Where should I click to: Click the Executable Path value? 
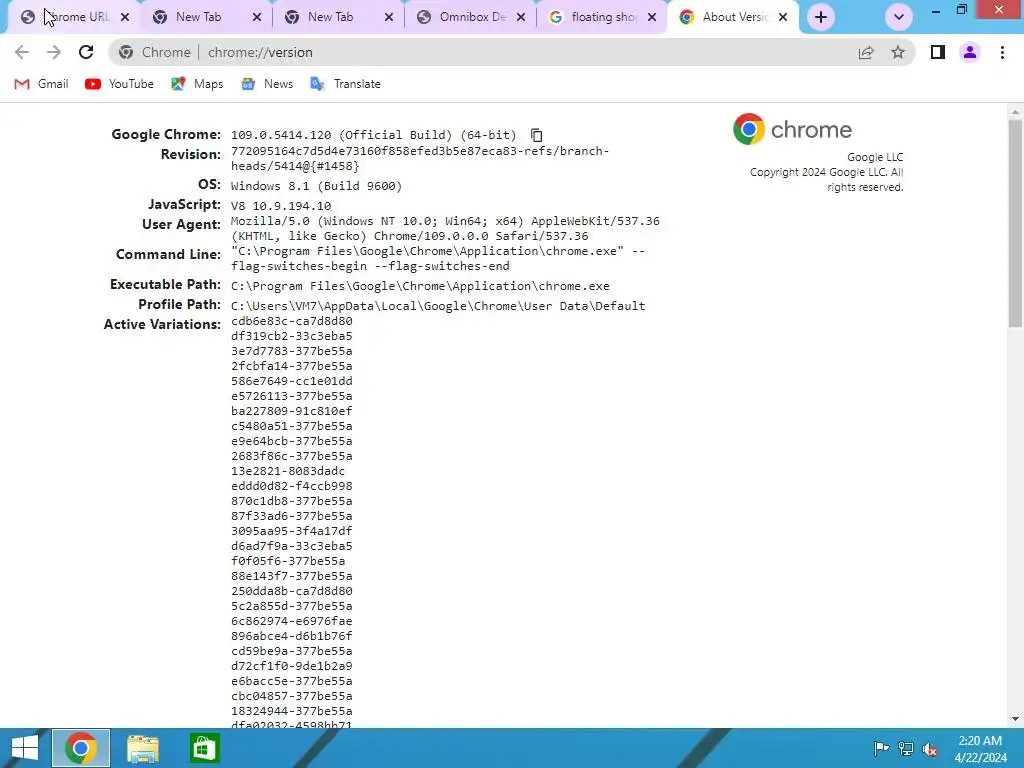[x=420, y=286]
